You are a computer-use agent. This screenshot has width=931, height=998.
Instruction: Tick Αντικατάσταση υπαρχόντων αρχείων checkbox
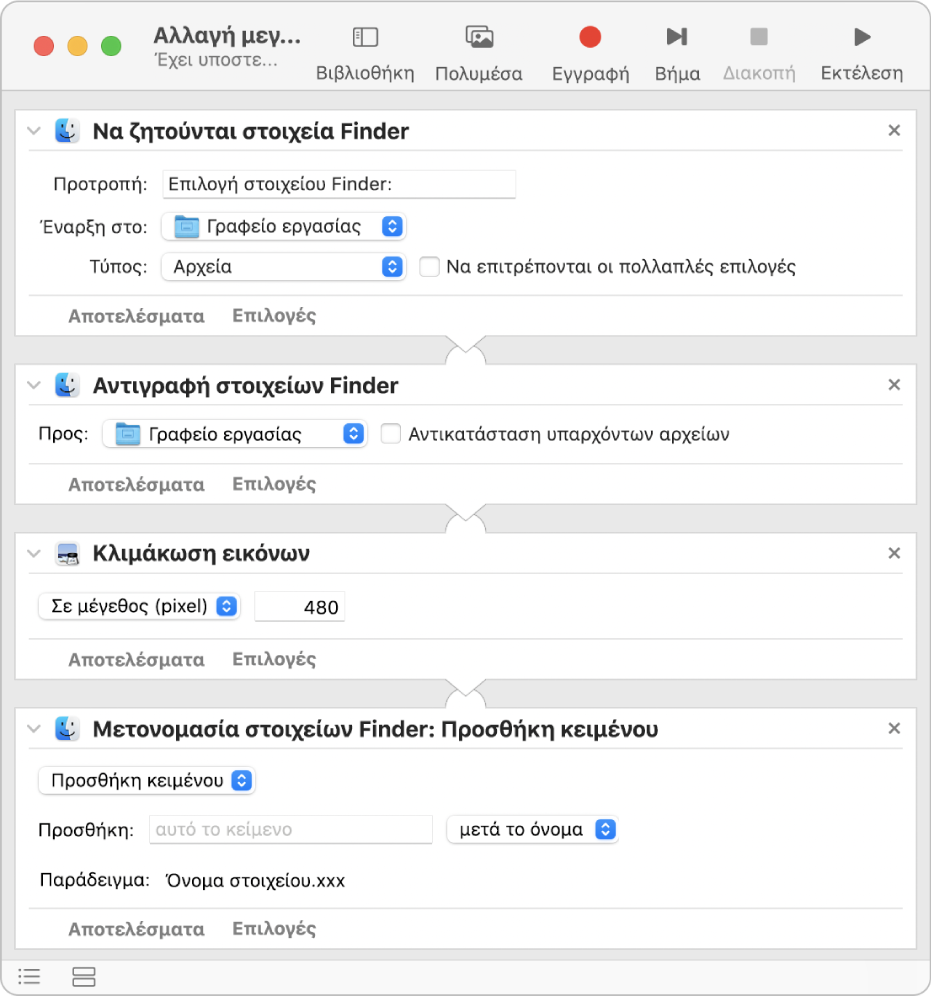point(391,434)
